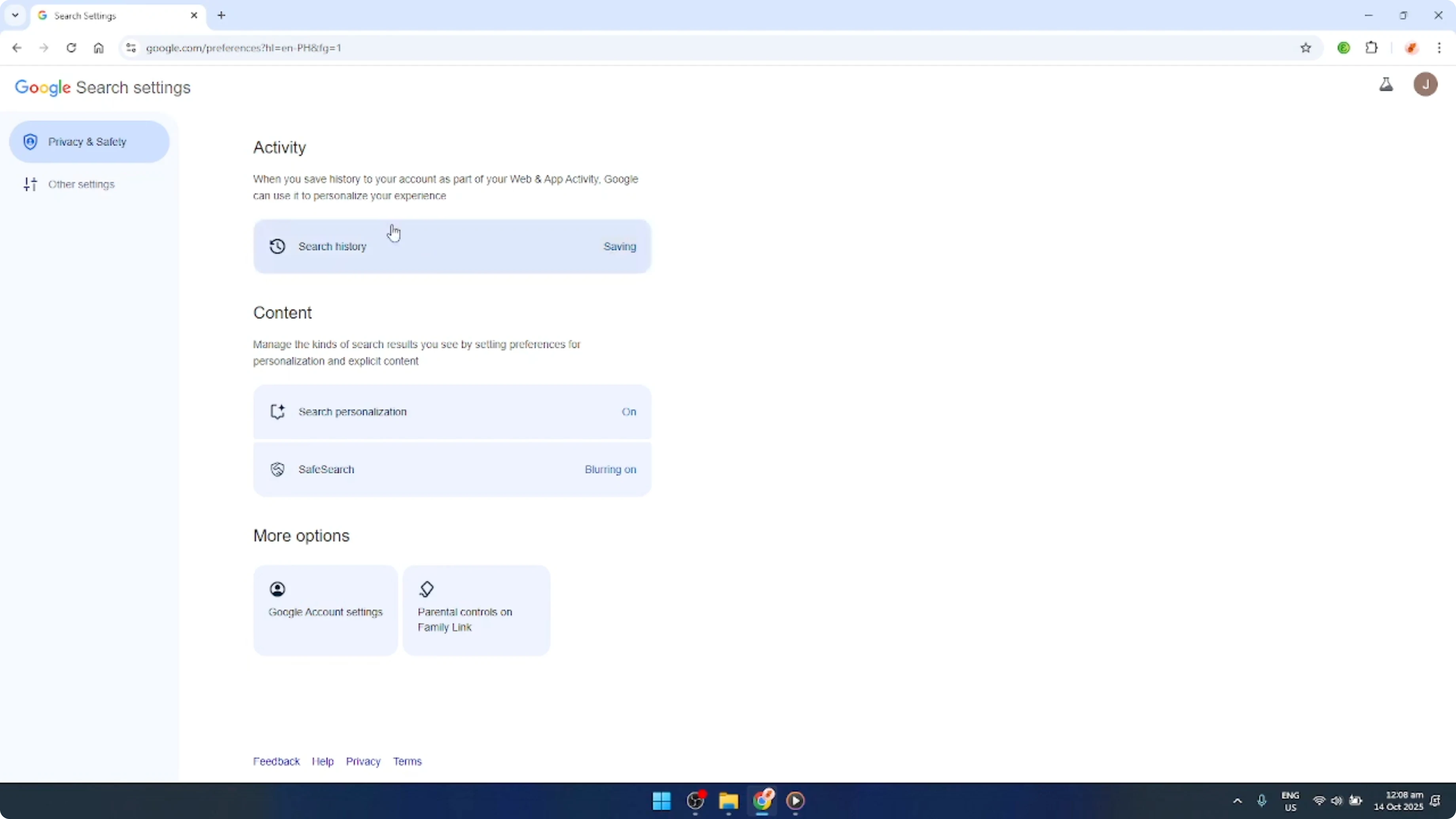Image resolution: width=1456 pixels, height=819 pixels.
Task: Open the Google account avatar marked J
Action: [1426, 84]
